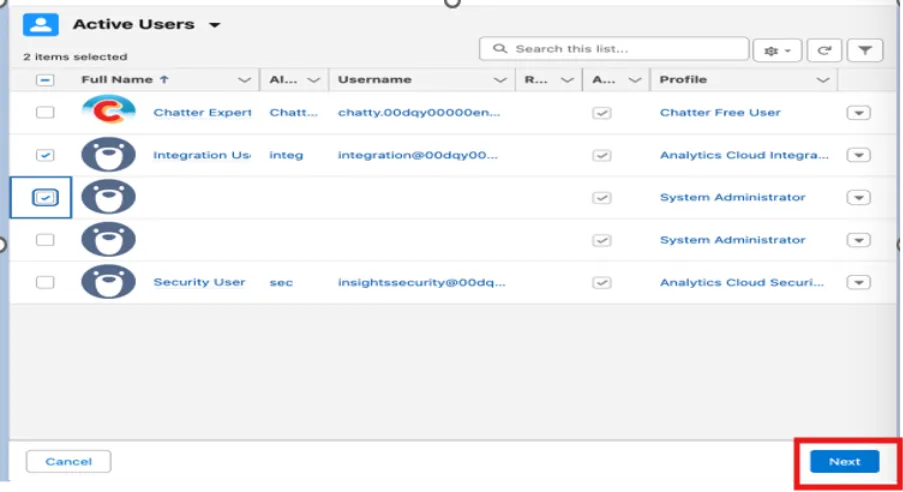Open Username column menu chevron

click(500, 80)
